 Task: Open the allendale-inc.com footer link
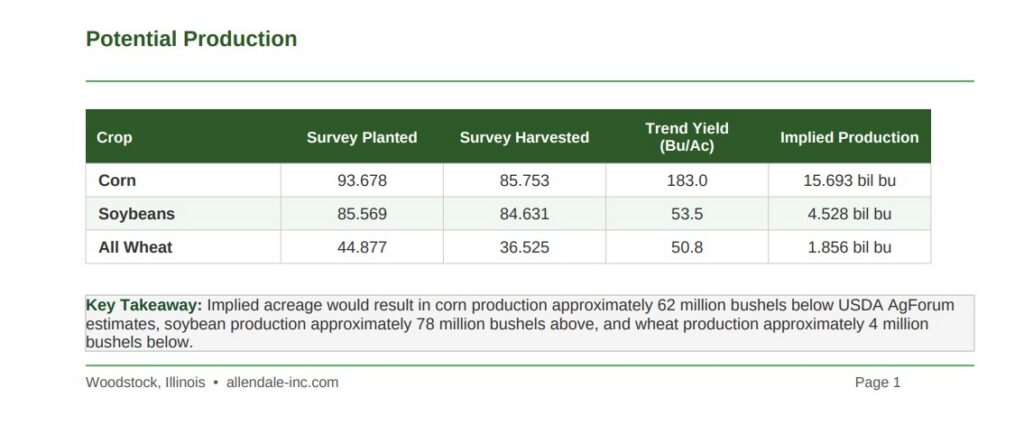282,382
